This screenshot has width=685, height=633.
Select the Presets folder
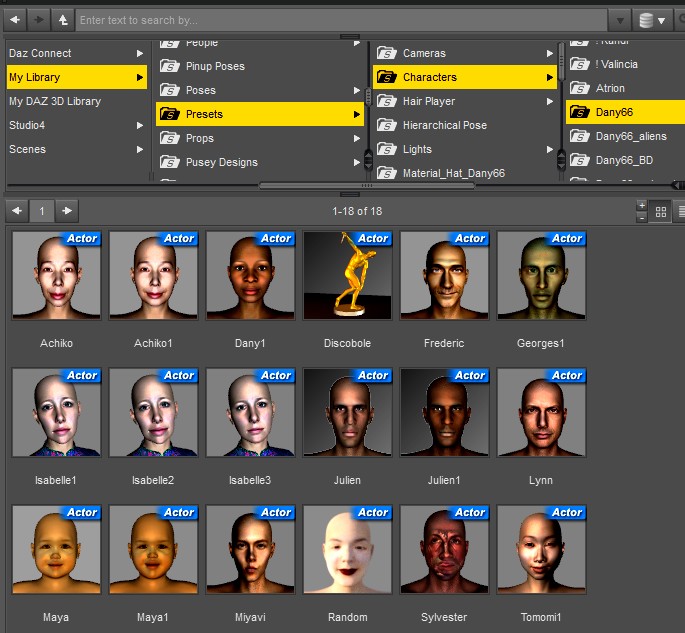tap(259, 114)
